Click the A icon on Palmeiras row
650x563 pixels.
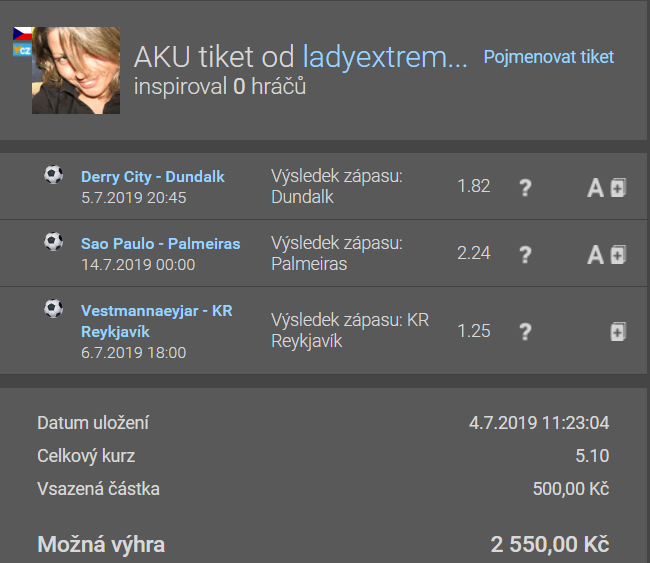pos(595,254)
